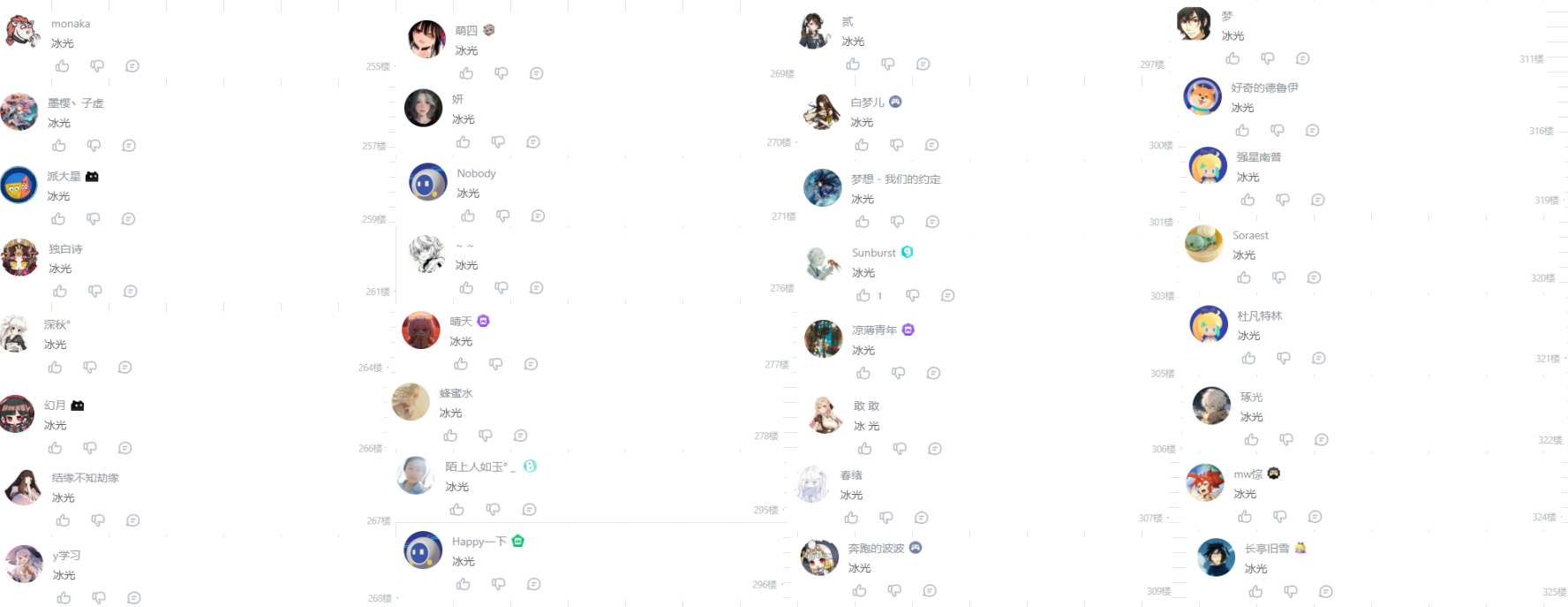Click the badge next to 晴天
Viewport: 1568px width, 607px height.
click(484, 321)
